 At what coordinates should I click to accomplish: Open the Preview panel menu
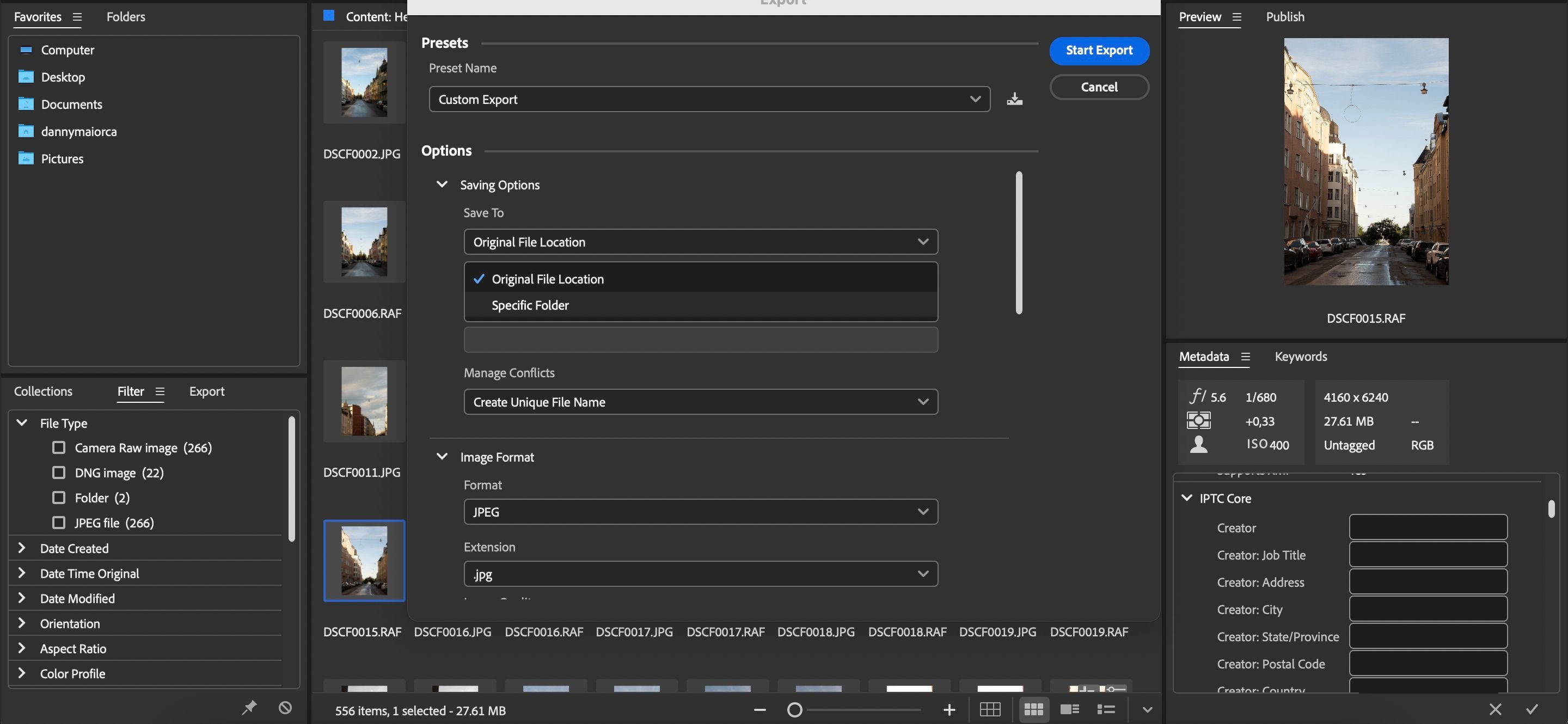1236,17
